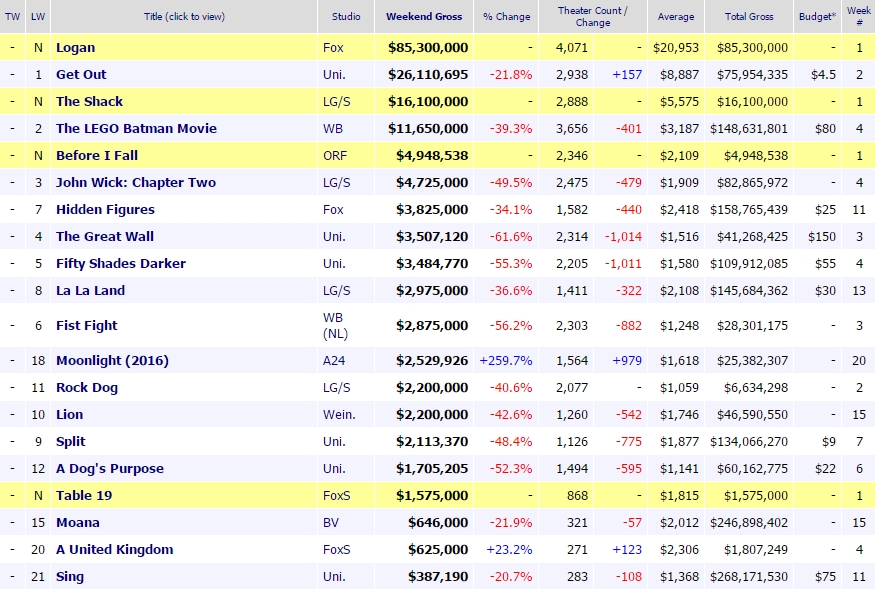Screen dimensions: 875x589
Task: Open the WB (NL) studio link
Action: [335, 325]
